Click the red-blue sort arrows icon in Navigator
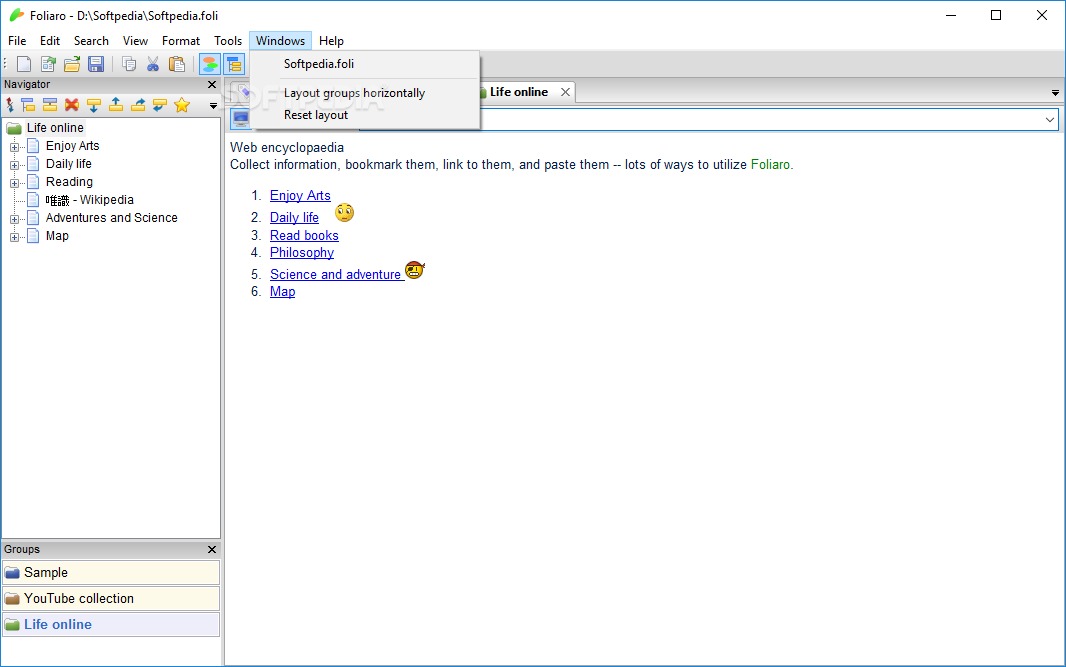Screen dimensions: 1066x667 [10, 105]
